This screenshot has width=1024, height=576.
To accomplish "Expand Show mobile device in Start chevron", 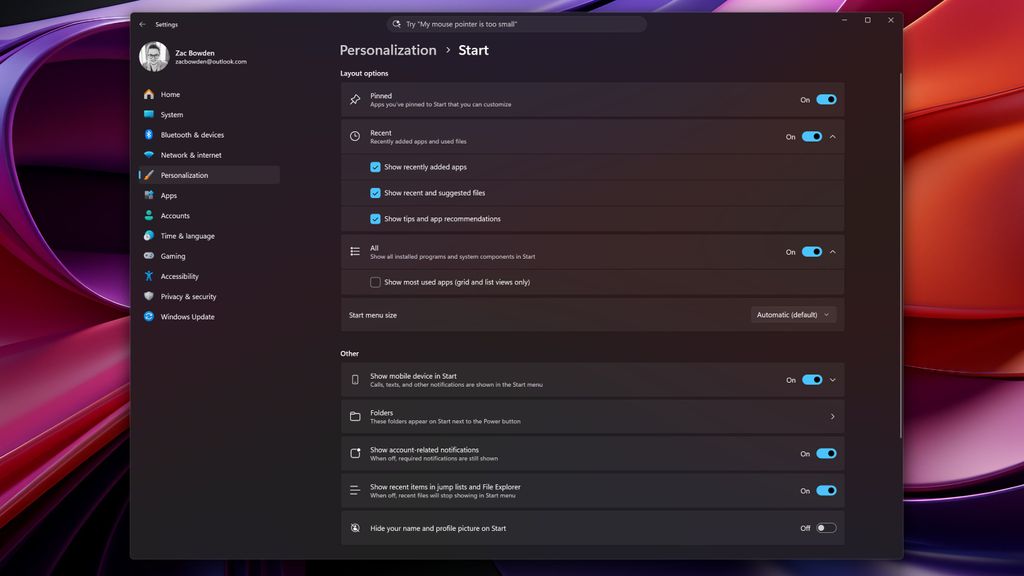I will (x=833, y=380).
